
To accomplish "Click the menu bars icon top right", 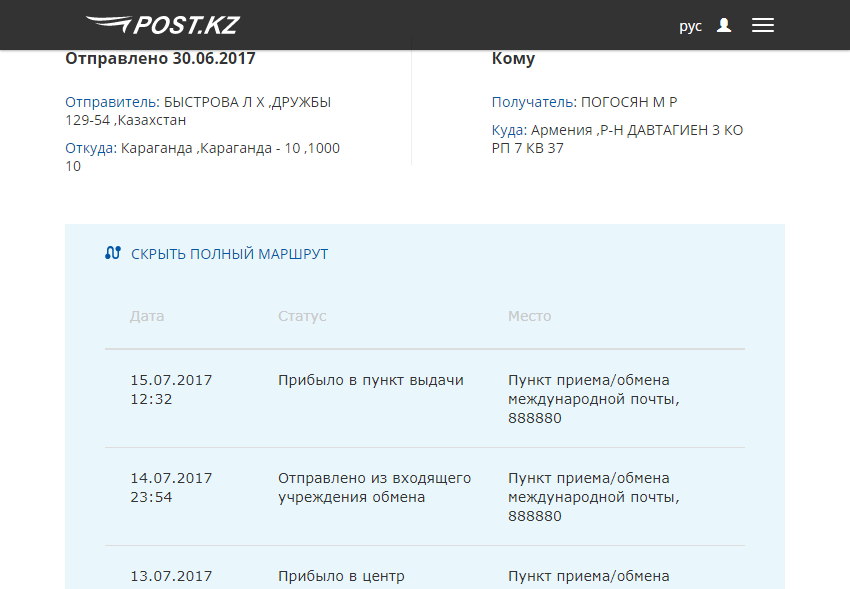I will [x=763, y=25].
